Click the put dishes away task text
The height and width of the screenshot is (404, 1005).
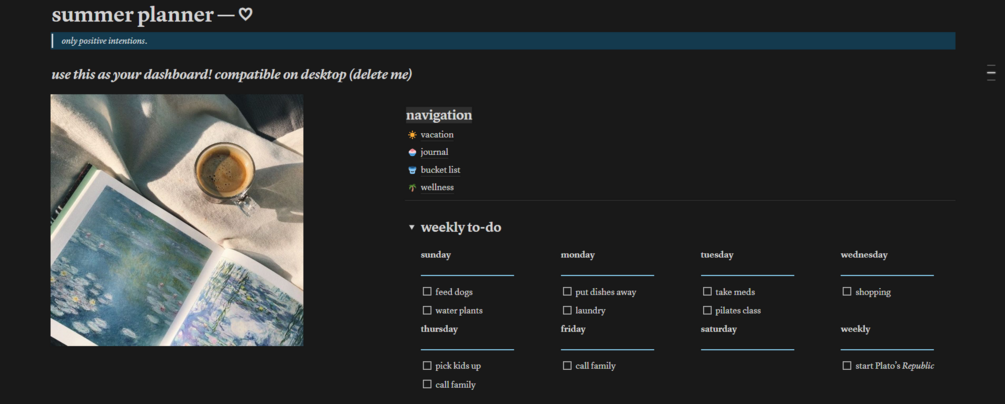(606, 292)
